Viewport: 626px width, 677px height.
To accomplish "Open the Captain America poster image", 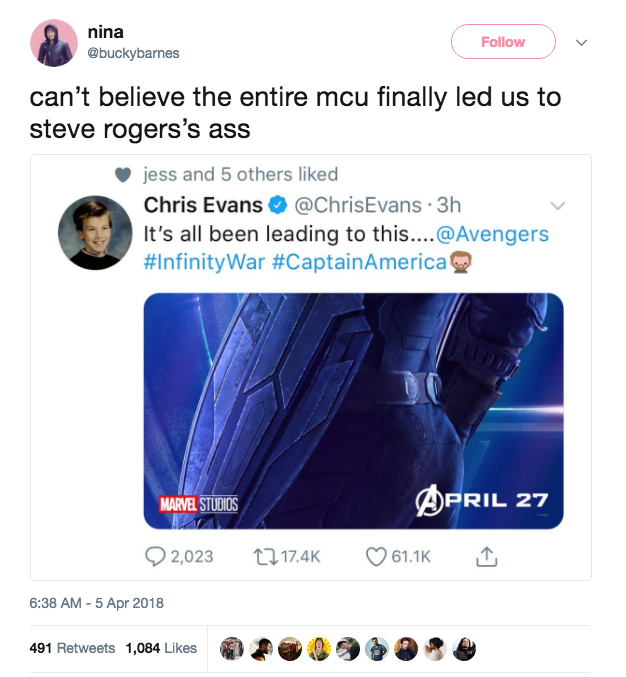I will pos(353,411).
